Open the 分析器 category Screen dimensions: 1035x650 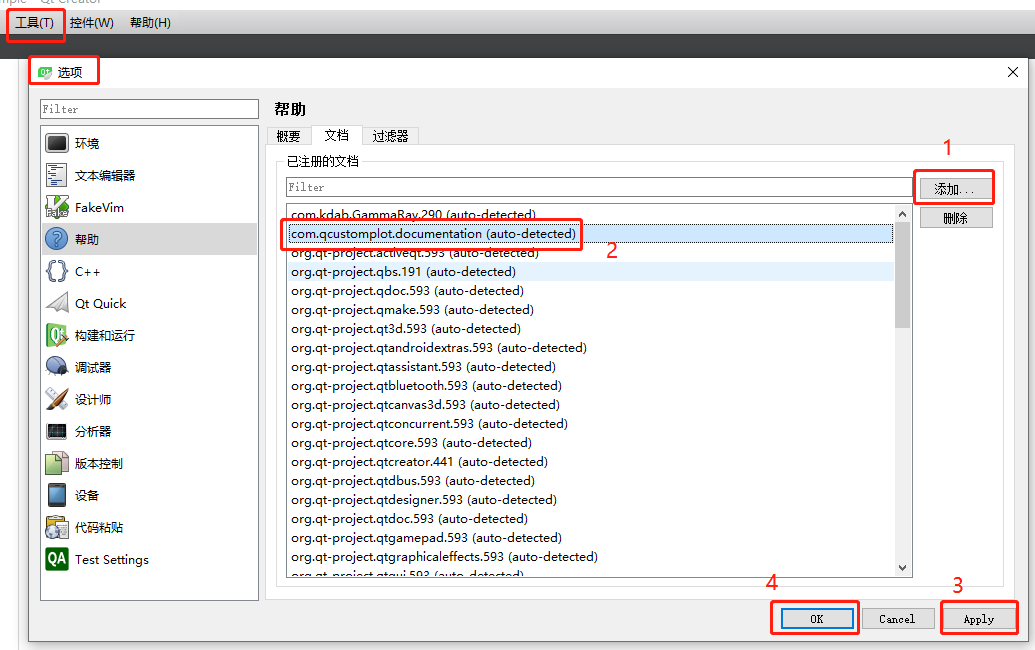point(90,430)
